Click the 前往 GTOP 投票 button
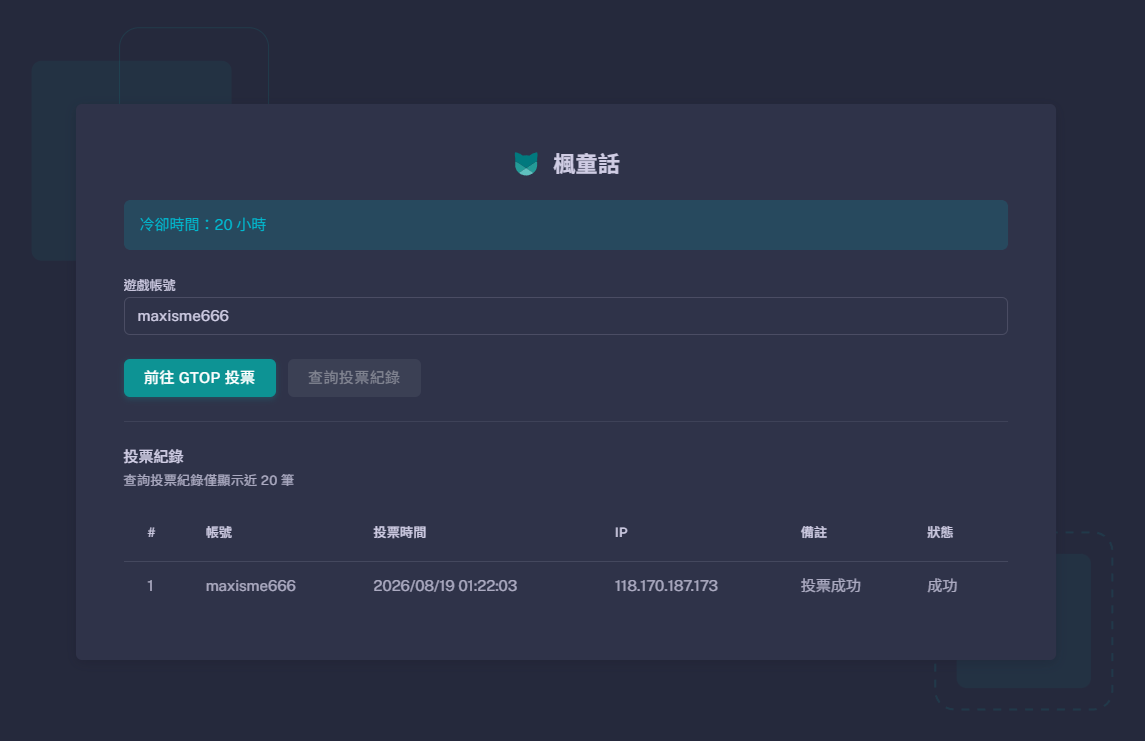Screen dimensions: 1145x741 [x=199, y=378]
